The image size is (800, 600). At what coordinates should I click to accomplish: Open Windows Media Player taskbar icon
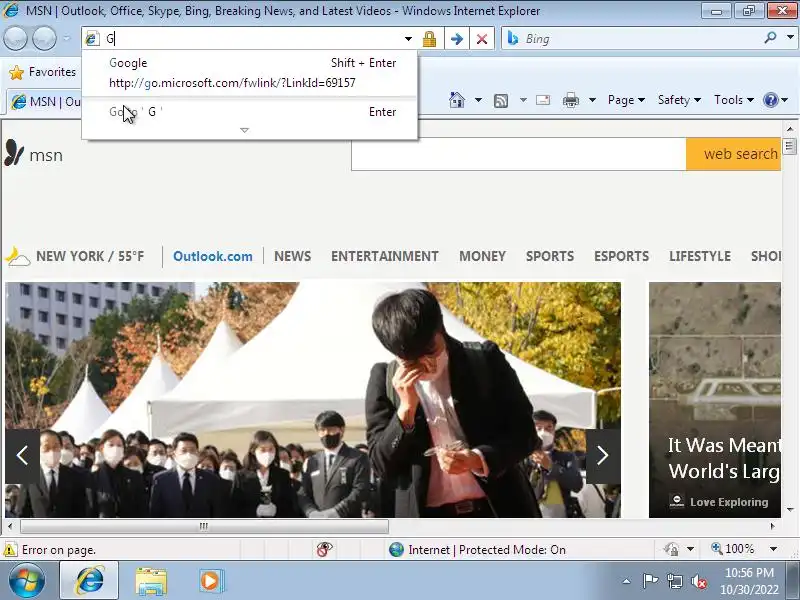pyautogui.click(x=211, y=581)
